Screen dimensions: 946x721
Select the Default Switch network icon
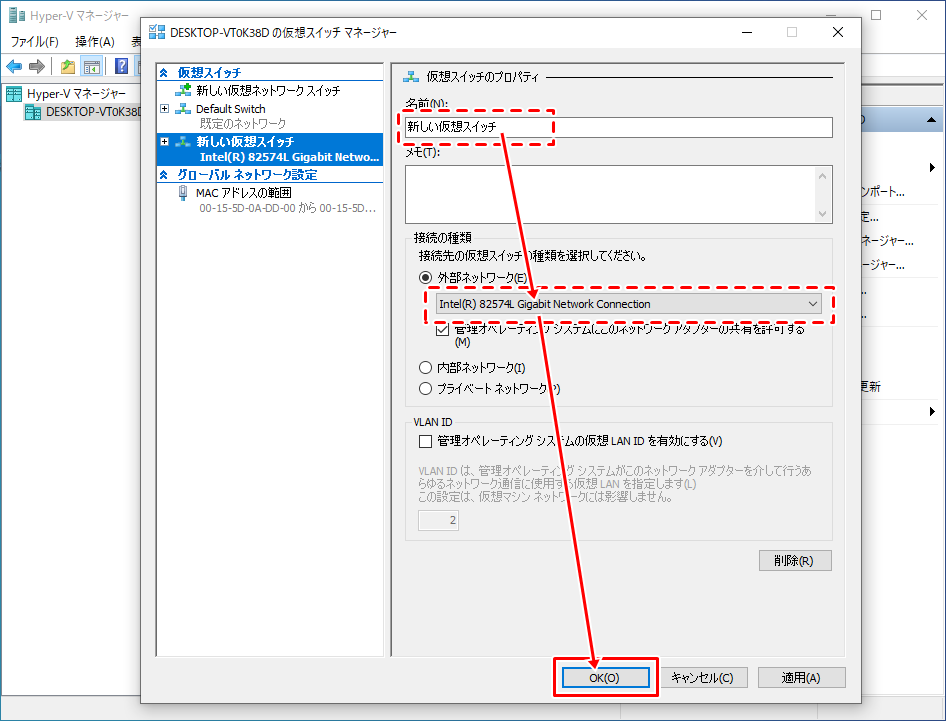(183, 109)
